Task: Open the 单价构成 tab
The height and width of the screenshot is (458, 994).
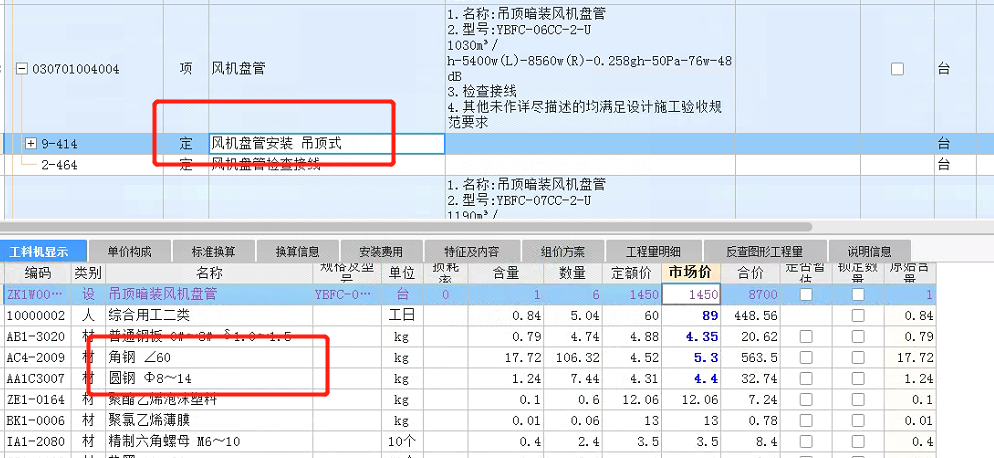Action: (x=129, y=252)
